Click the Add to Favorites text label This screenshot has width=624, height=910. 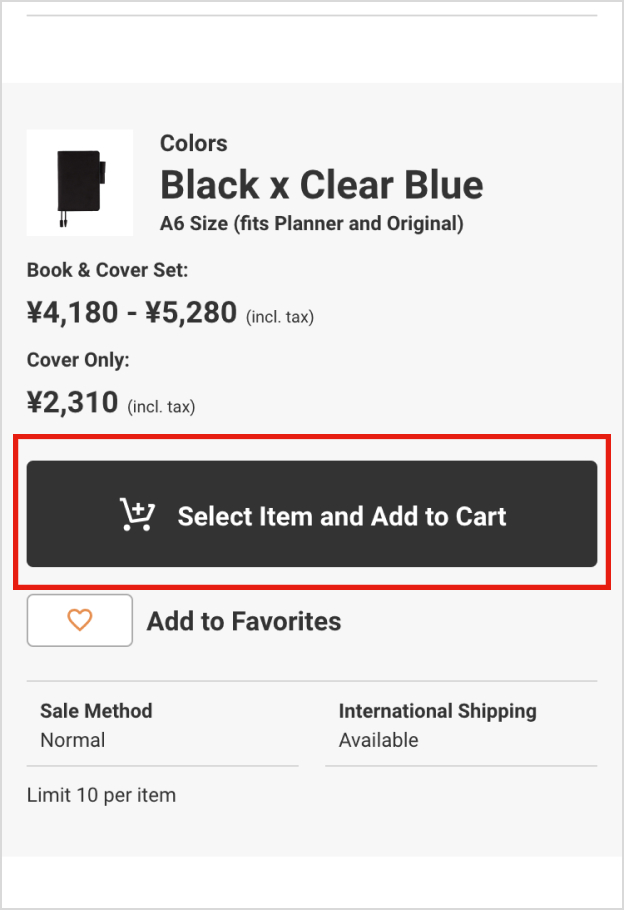point(244,621)
